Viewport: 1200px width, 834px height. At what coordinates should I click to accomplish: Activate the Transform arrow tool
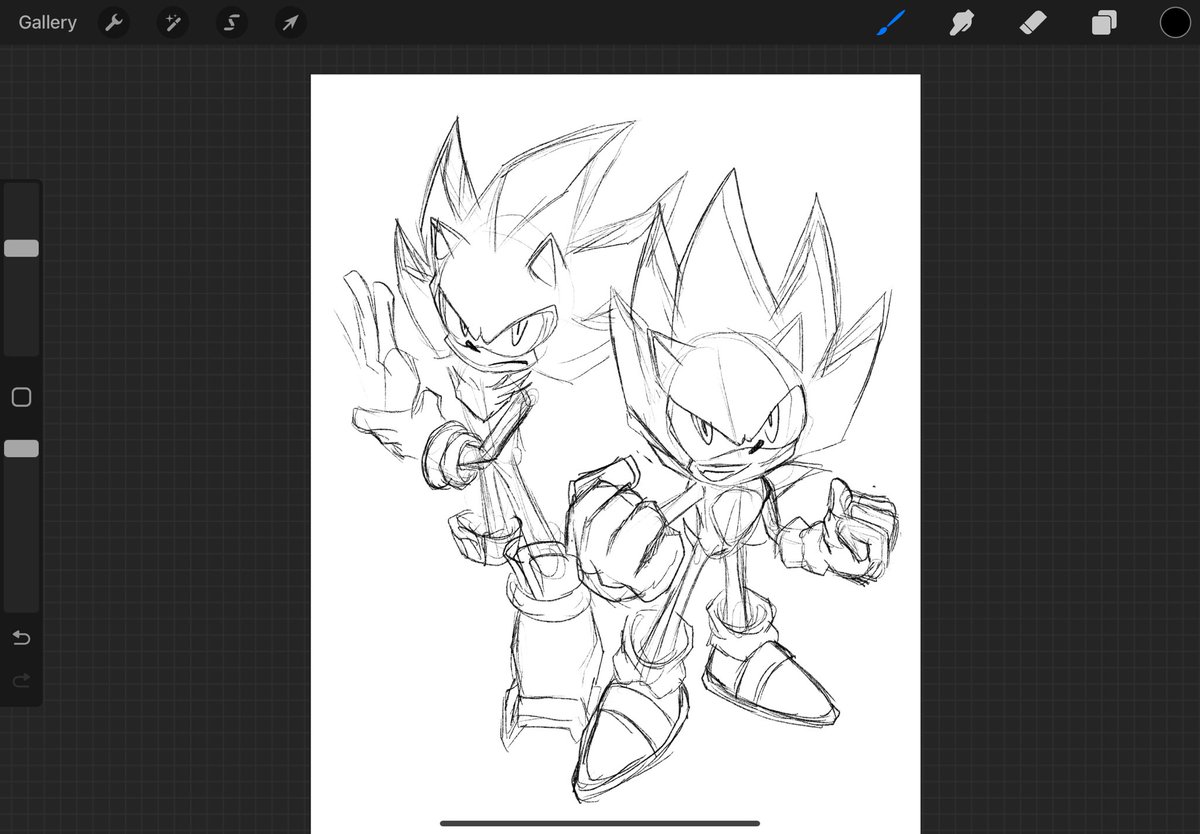[x=290, y=22]
